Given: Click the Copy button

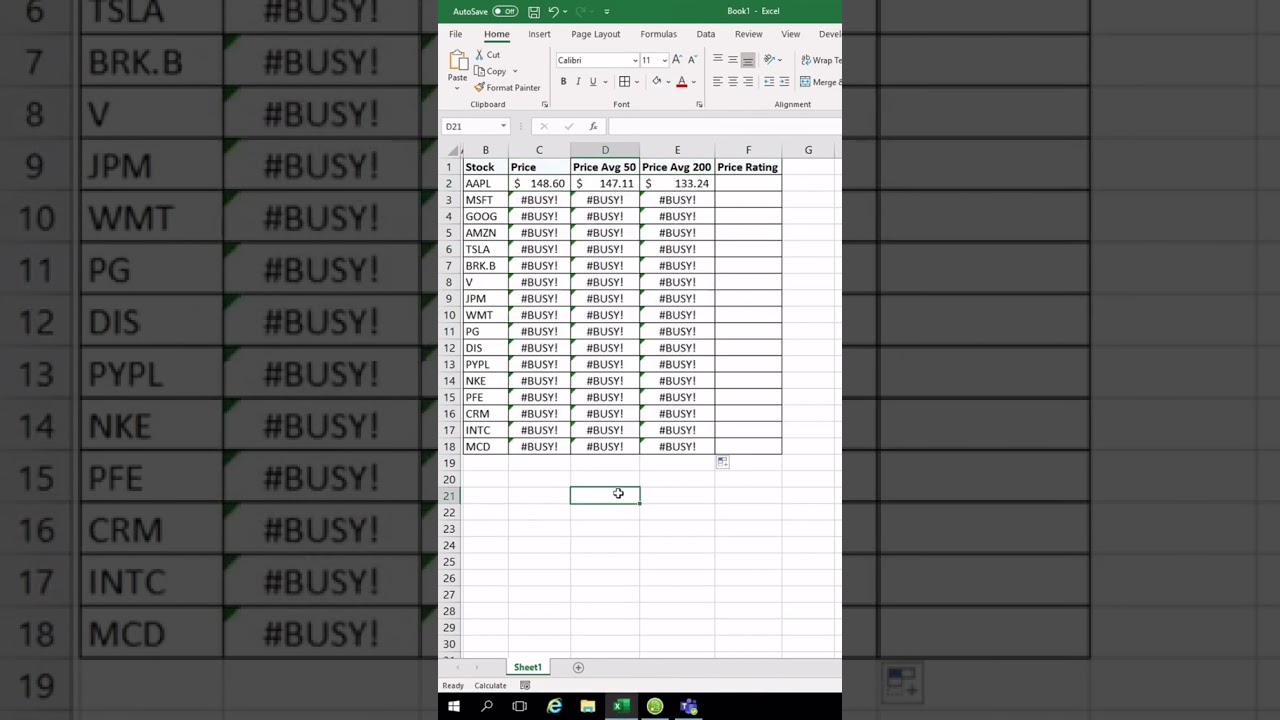Looking at the screenshot, I should [491, 71].
